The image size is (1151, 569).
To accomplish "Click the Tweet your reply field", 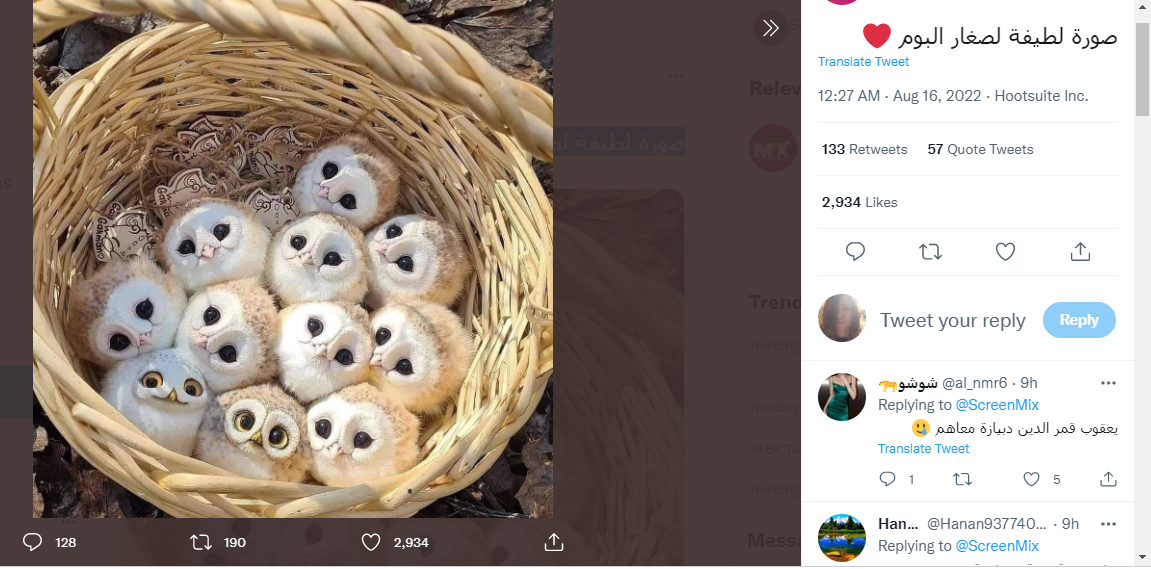I will click(952, 320).
